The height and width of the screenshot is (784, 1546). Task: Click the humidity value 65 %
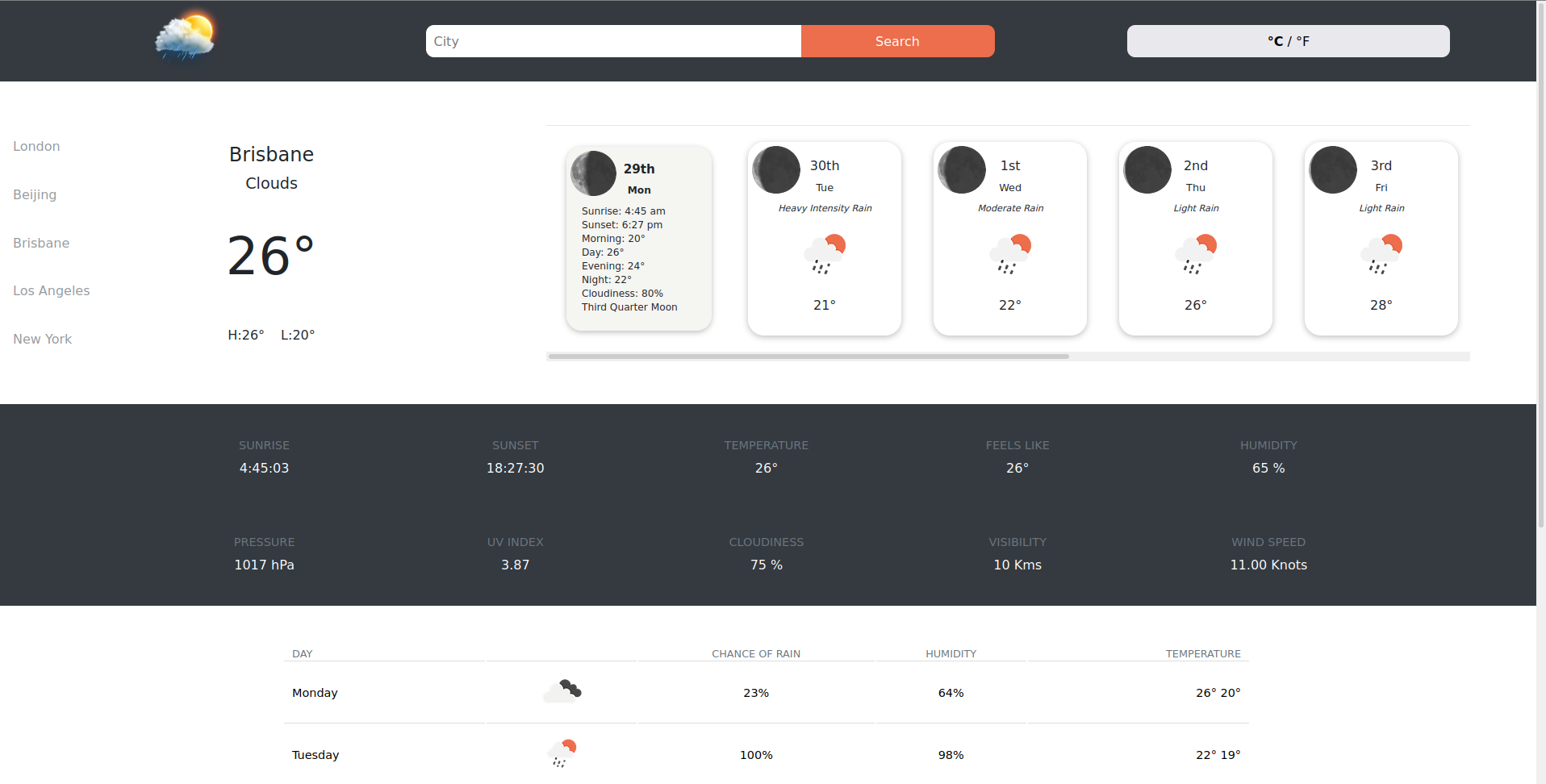pyautogui.click(x=1268, y=468)
